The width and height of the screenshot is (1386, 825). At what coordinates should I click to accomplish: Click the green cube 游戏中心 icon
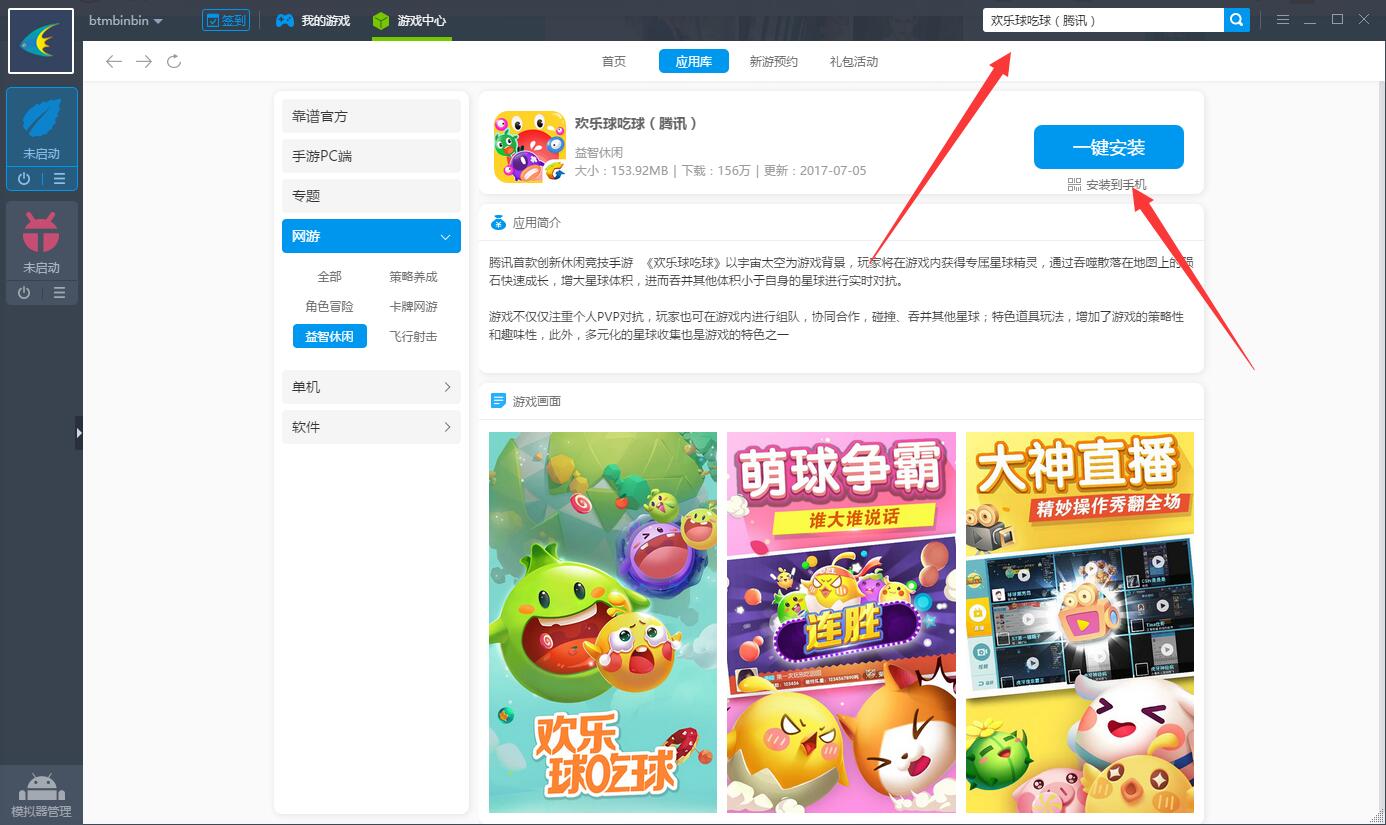(381, 20)
